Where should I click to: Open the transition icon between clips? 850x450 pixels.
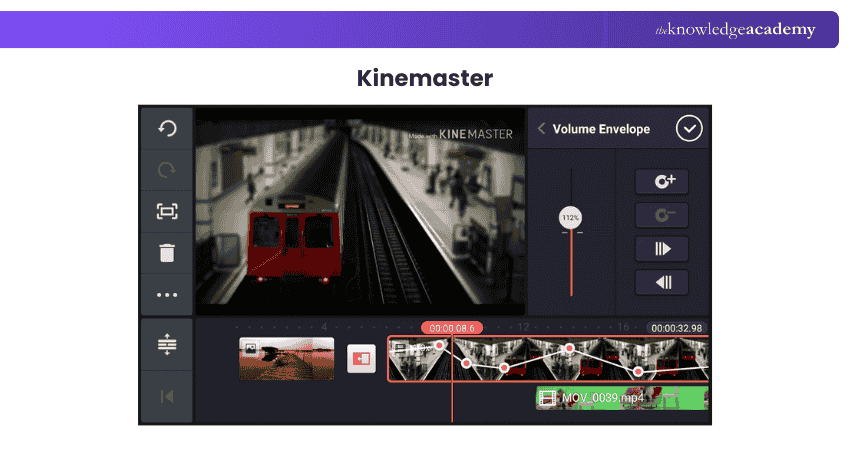tap(361, 358)
